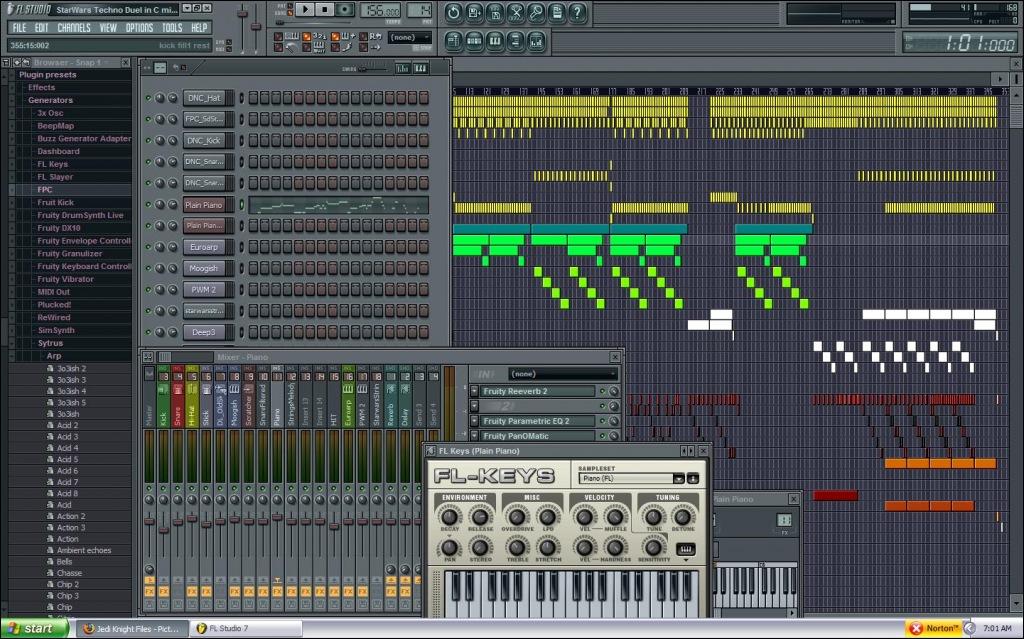Screen dimensions: 1024x639
Task: Show the piano roll via keyboard toolbar icon
Action: pos(494,42)
